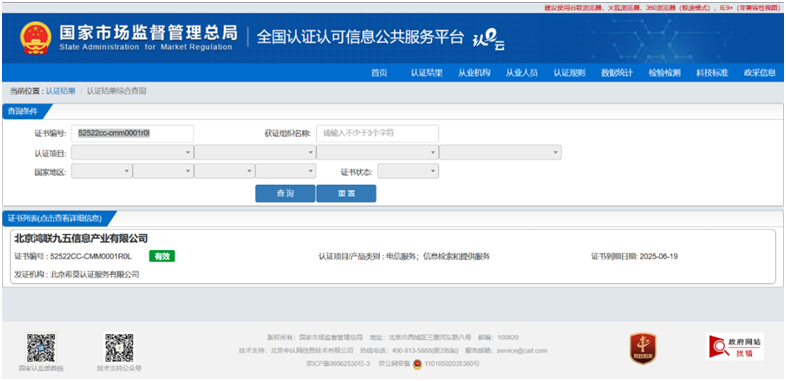
Task: Expand the first 认证项目 dropdown
Action: point(132,152)
